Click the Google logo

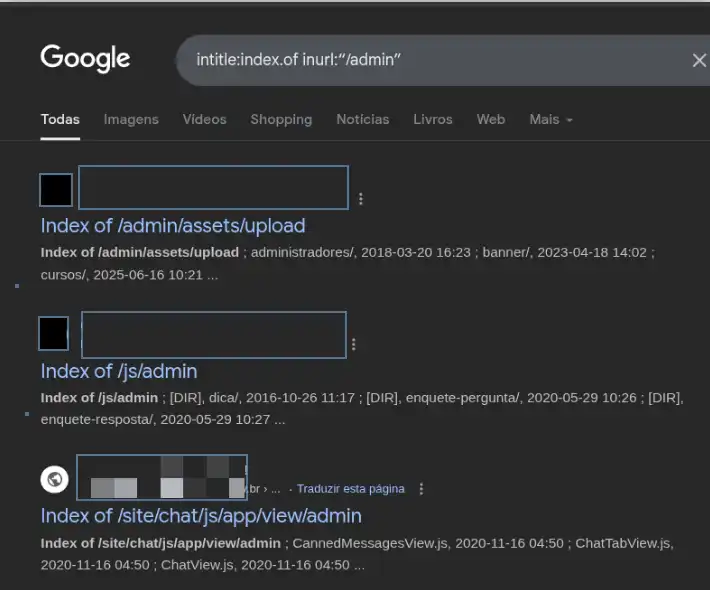(85, 58)
